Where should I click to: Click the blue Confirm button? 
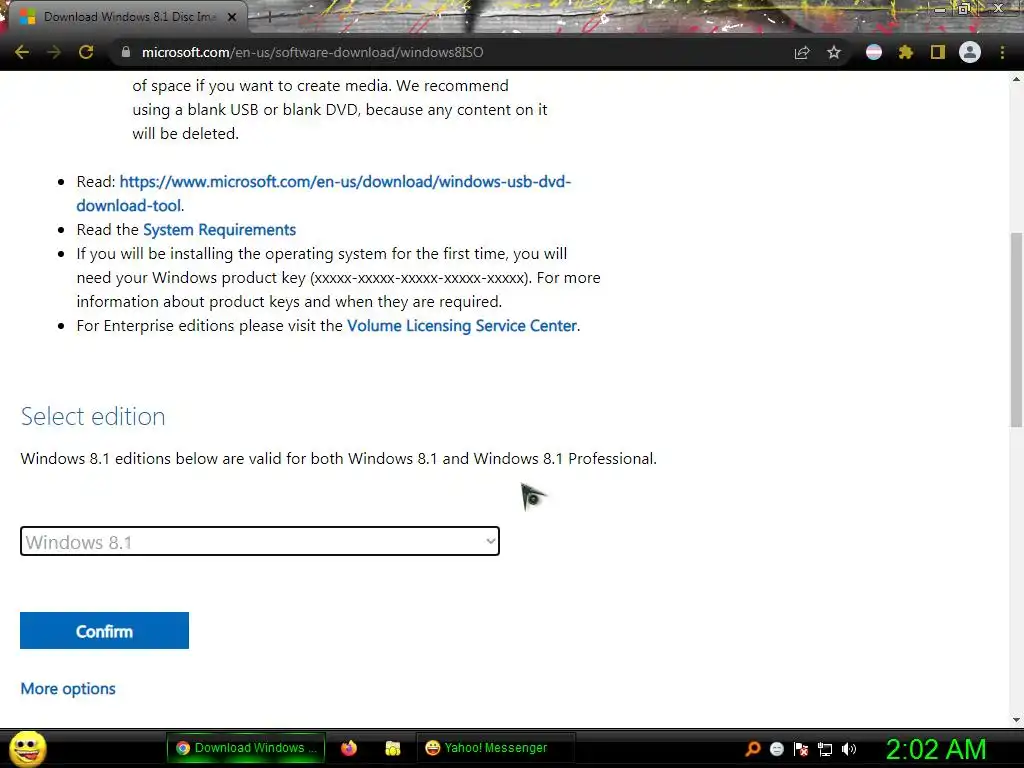[x=104, y=631]
